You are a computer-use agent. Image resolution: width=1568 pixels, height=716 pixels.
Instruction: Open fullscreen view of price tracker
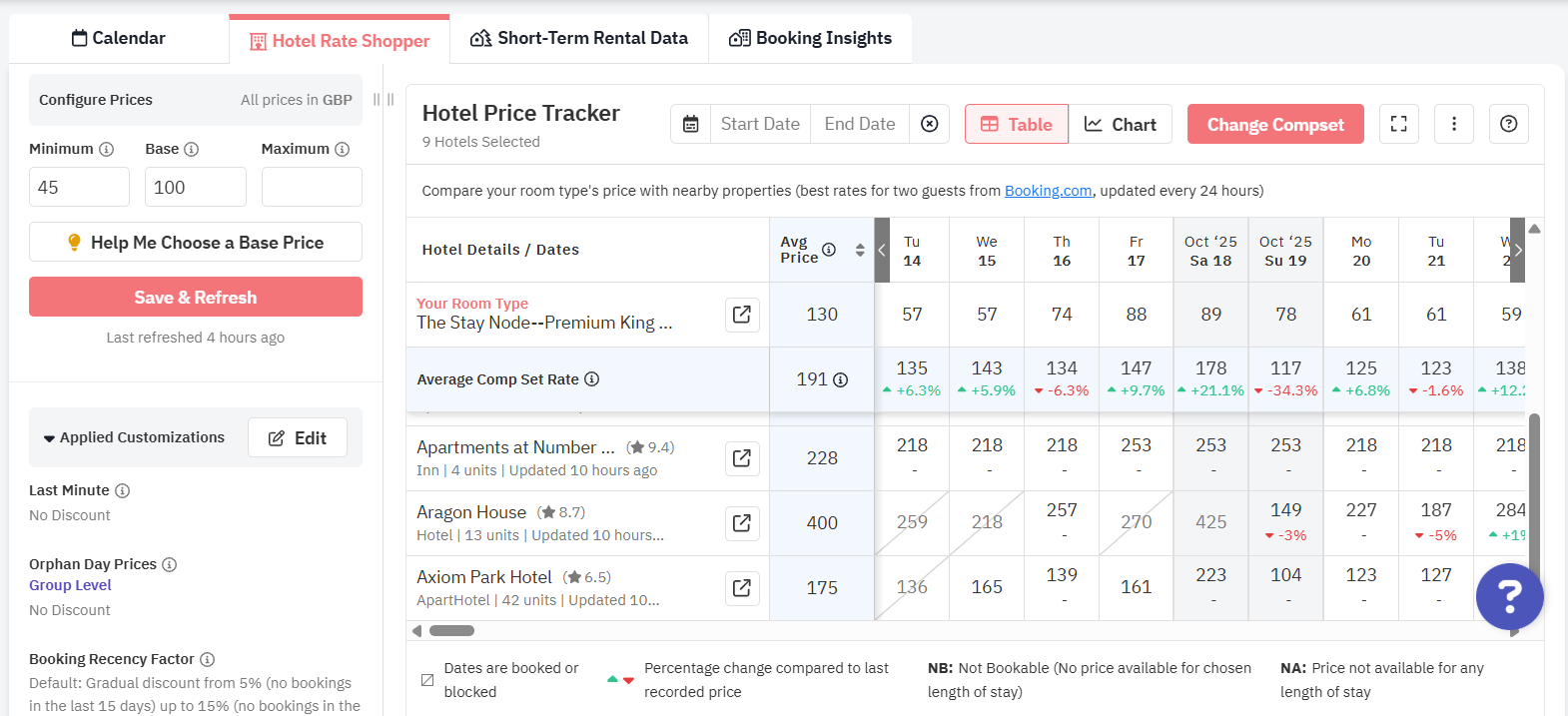pyautogui.click(x=1398, y=124)
